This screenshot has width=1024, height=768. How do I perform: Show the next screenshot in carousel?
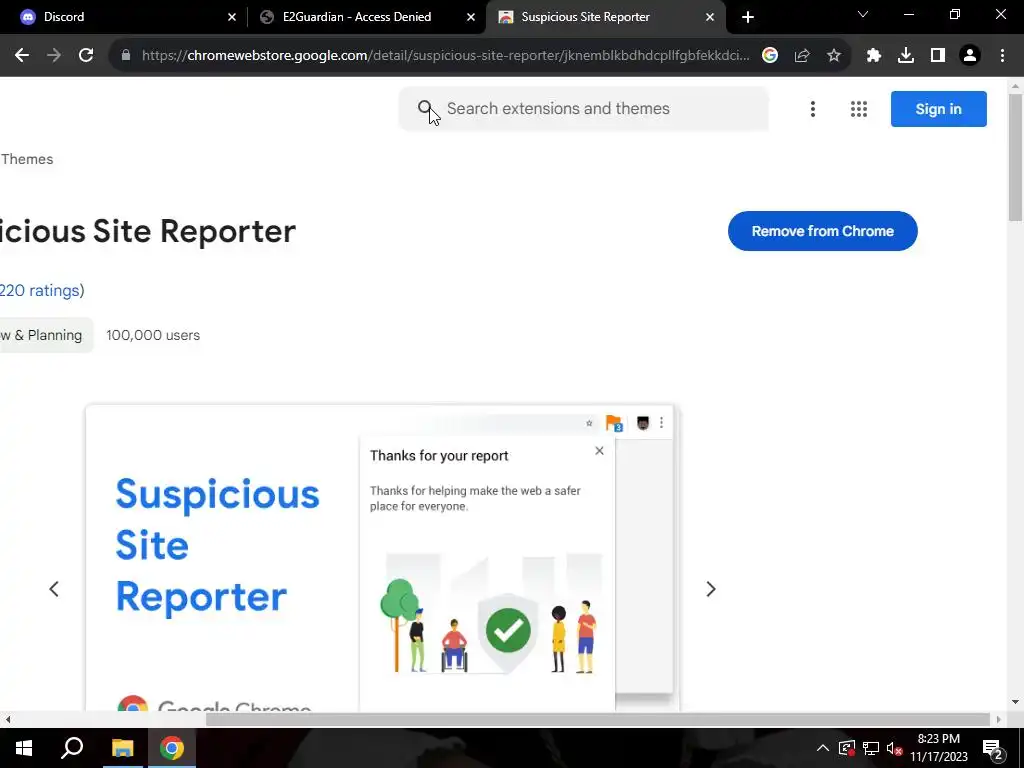pyautogui.click(x=711, y=589)
